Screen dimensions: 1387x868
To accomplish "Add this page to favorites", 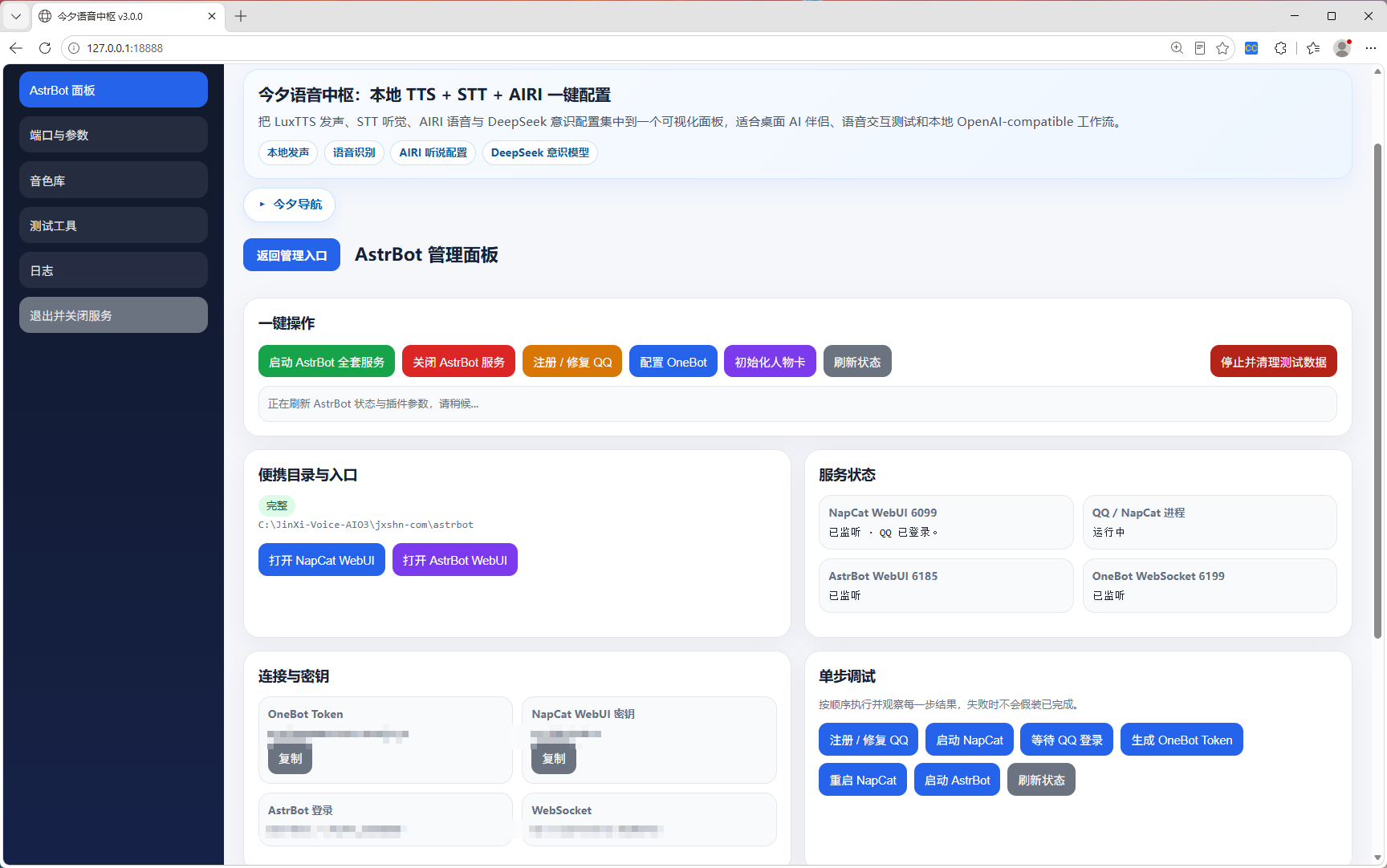I will 1222,48.
